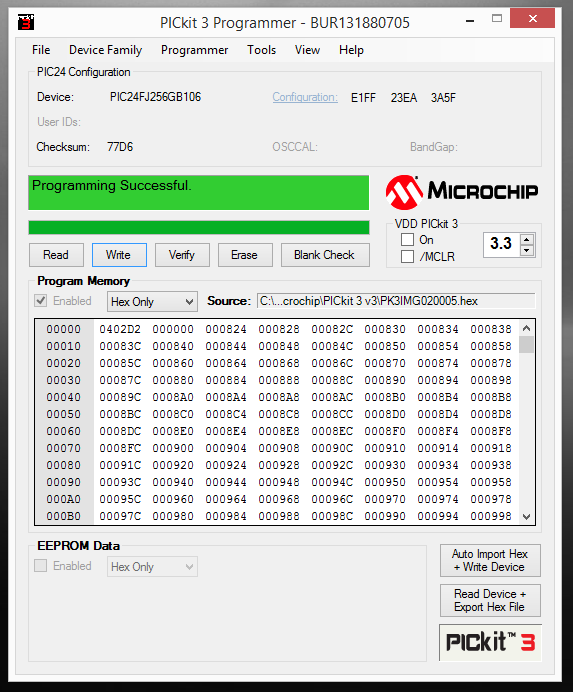573x692 pixels.
Task: Click device name PIC24FJ256GB106
Action: pyautogui.click(x=155, y=97)
